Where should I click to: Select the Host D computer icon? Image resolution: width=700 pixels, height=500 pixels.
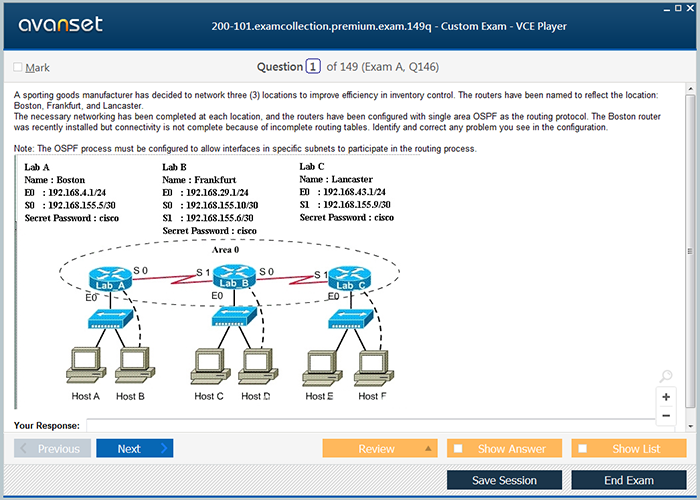point(258,367)
